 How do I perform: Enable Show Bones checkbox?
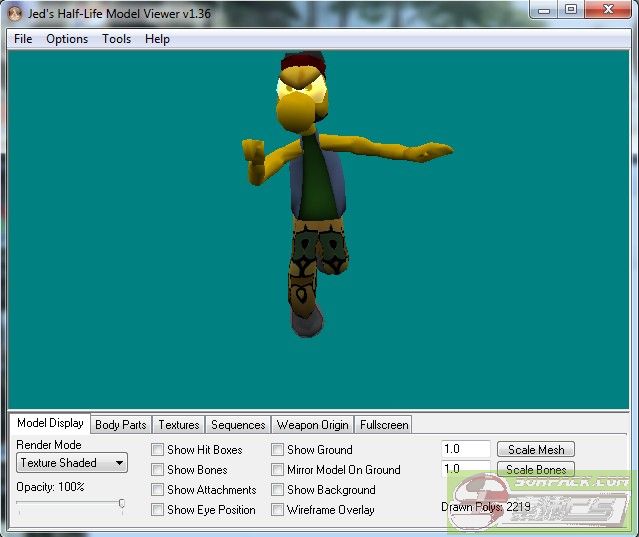157,470
